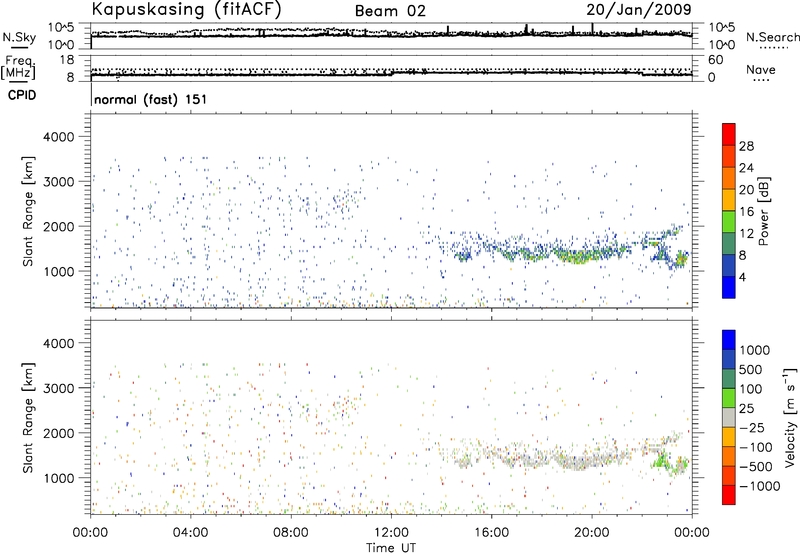Screen dimensions: 800x554
Task: Click the 'Time UT' axis label
Action: [x=391, y=548]
